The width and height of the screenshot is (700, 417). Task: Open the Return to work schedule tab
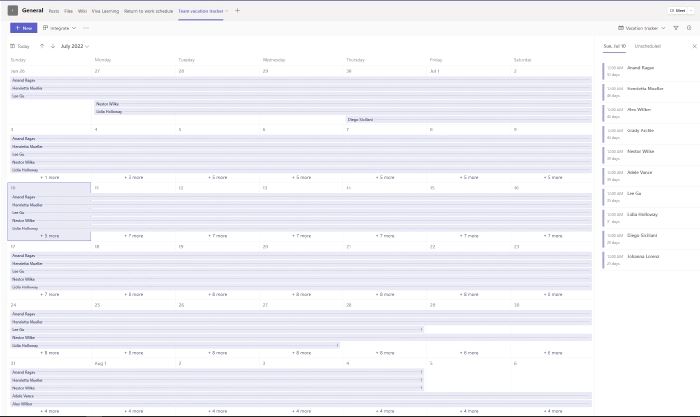[148, 11]
